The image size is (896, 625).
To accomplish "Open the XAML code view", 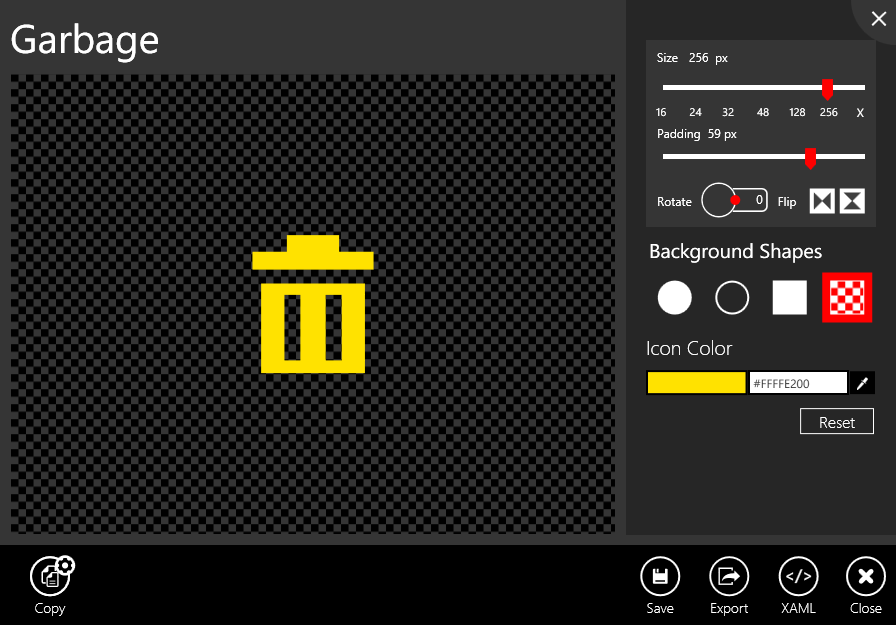I will (798, 576).
